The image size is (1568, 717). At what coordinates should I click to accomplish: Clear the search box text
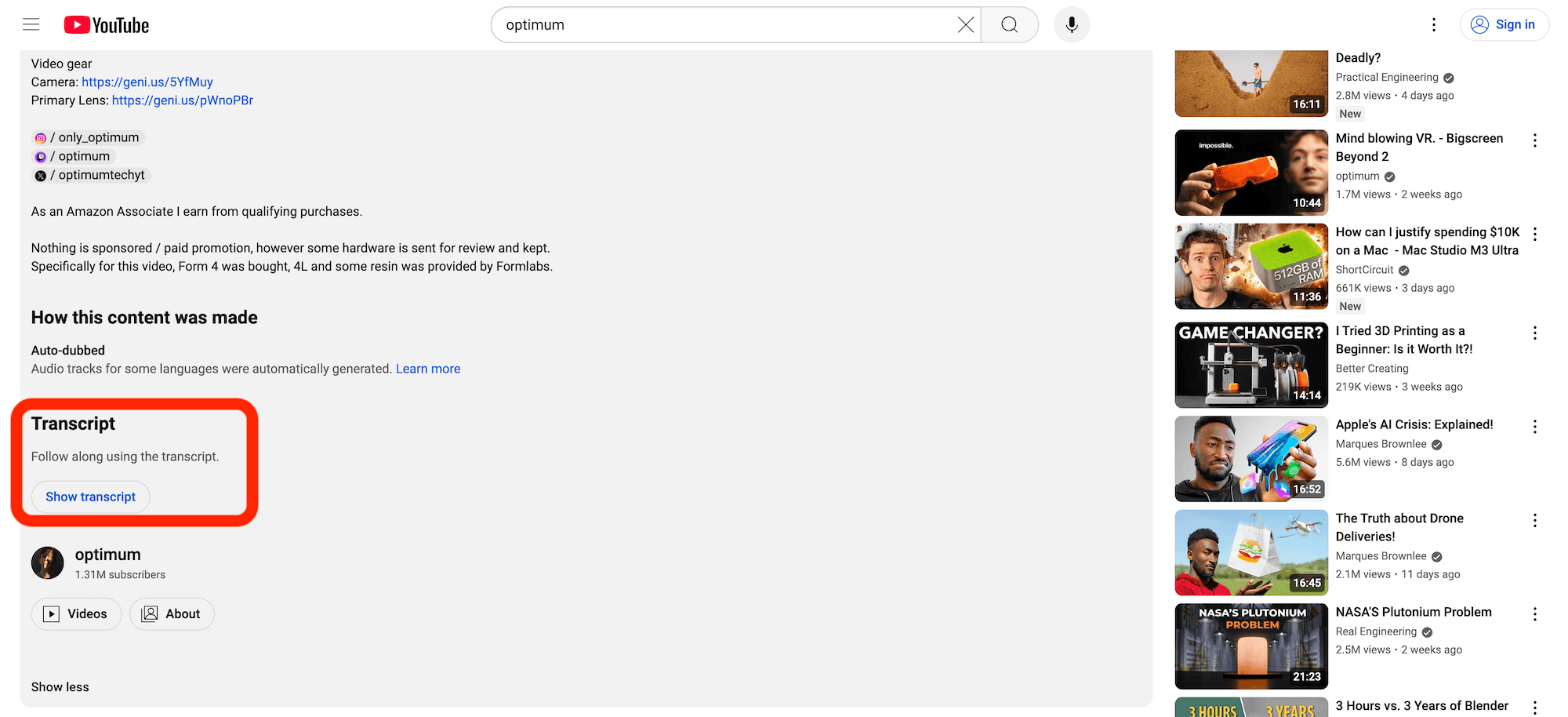pyautogui.click(x=966, y=25)
